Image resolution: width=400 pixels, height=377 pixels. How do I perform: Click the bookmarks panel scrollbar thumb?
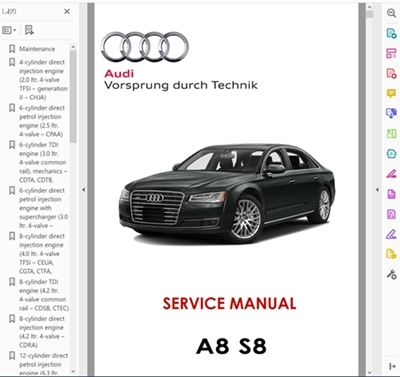coord(73,97)
